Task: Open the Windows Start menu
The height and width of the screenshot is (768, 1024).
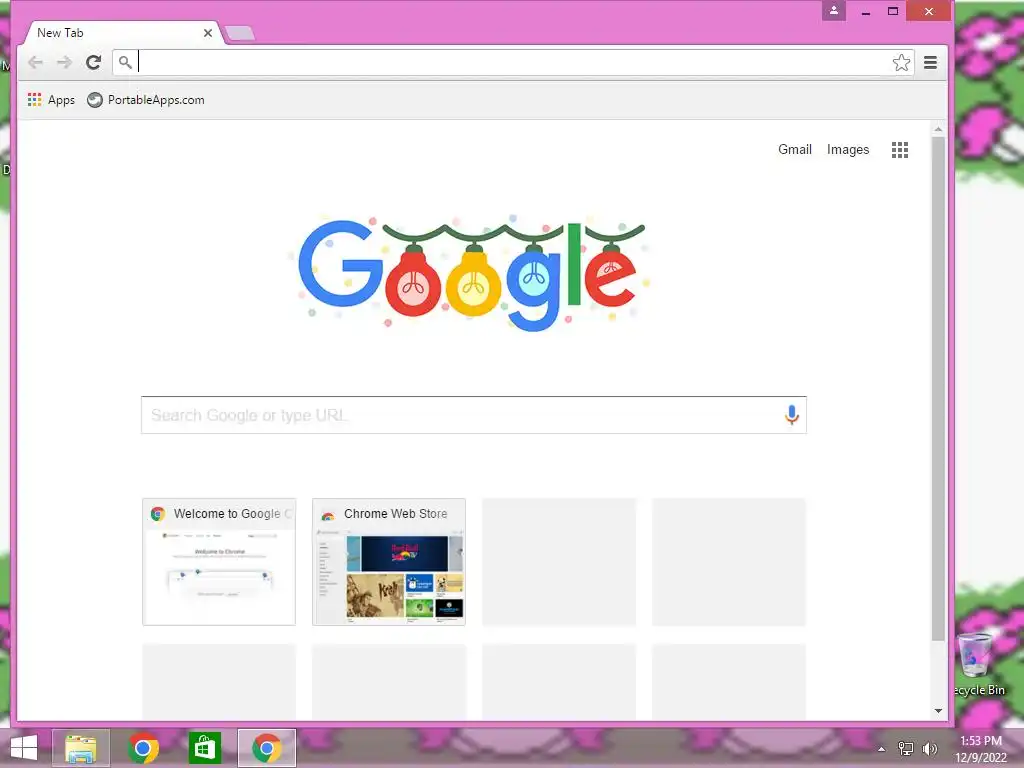Action: pos(24,748)
